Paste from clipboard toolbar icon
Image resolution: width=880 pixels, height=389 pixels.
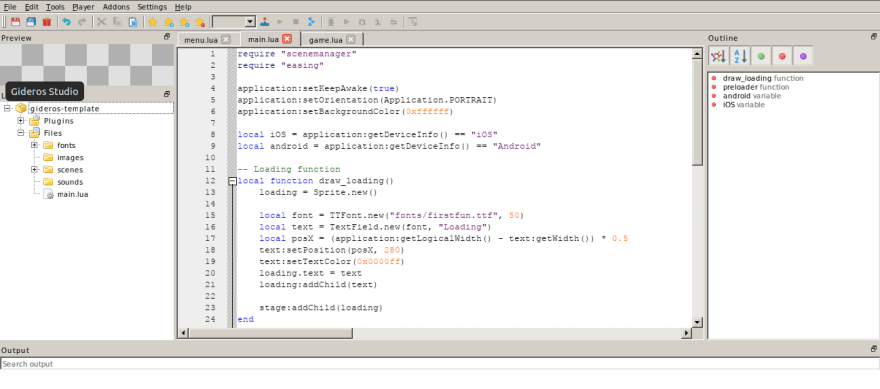133,22
